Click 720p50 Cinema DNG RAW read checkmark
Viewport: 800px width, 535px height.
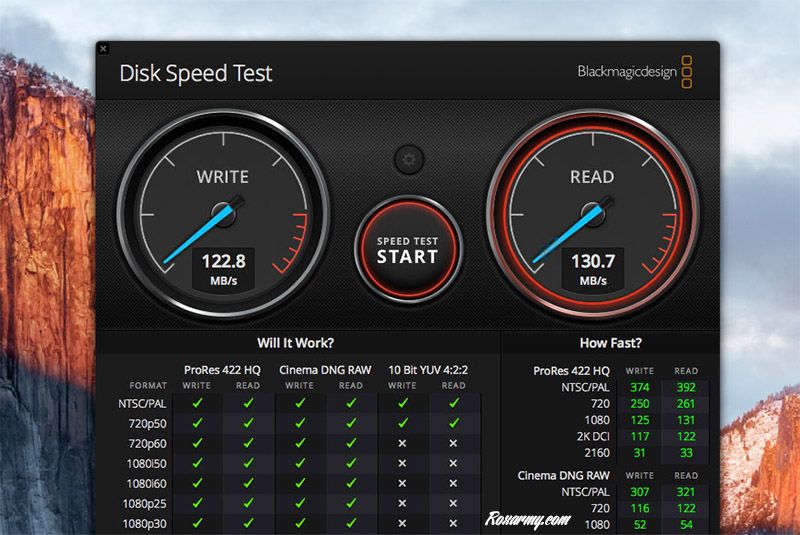pyautogui.click(x=351, y=423)
